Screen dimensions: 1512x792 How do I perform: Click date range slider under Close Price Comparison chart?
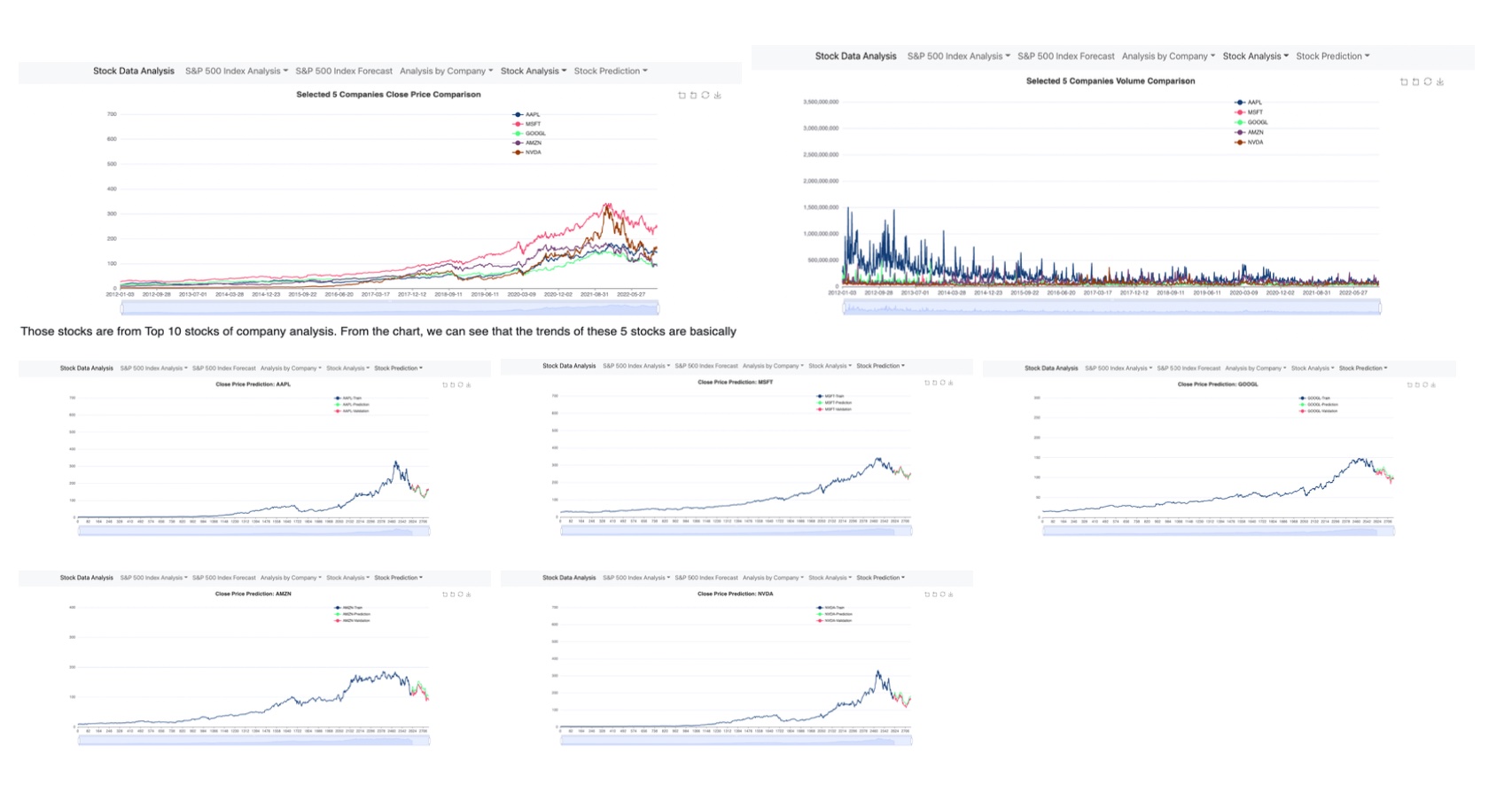390,307
